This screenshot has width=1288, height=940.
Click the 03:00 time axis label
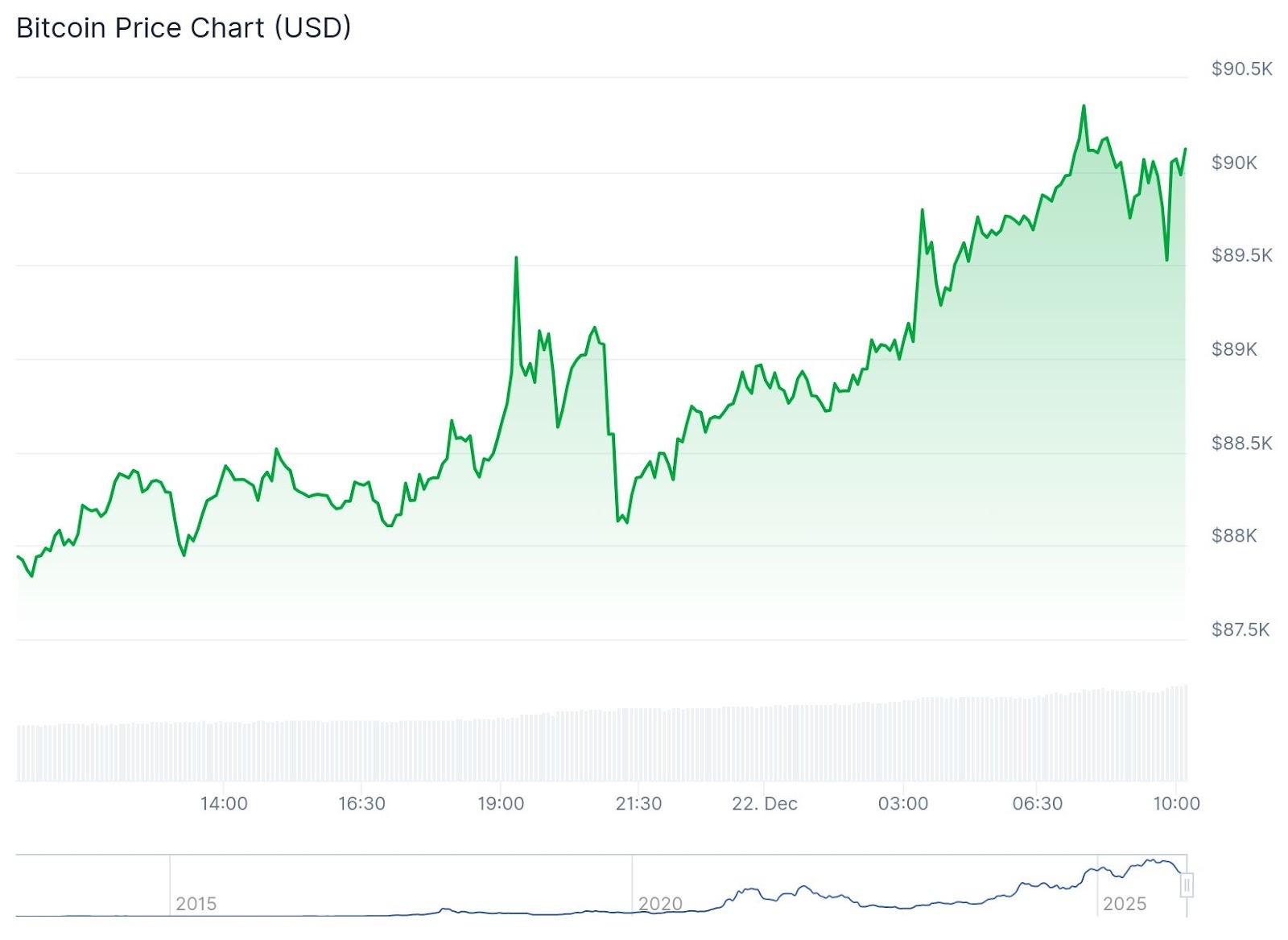click(x=902, y=803)
